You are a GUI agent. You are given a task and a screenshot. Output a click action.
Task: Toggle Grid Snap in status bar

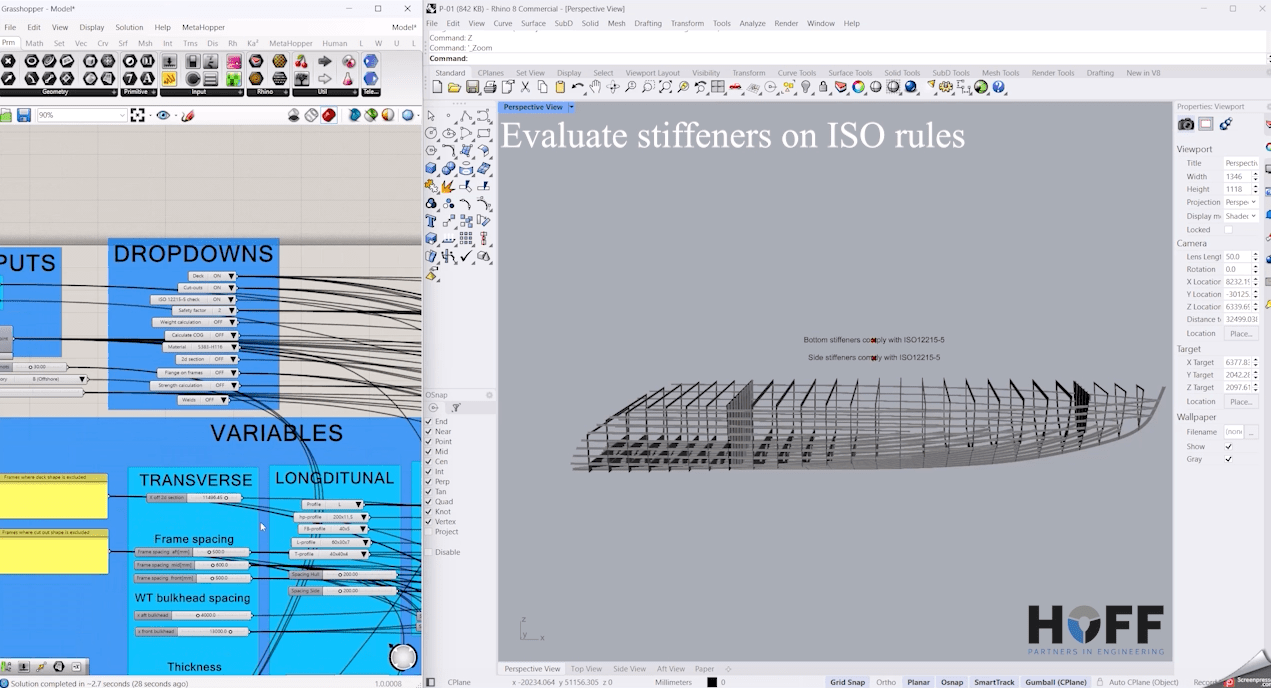(847, 682)
